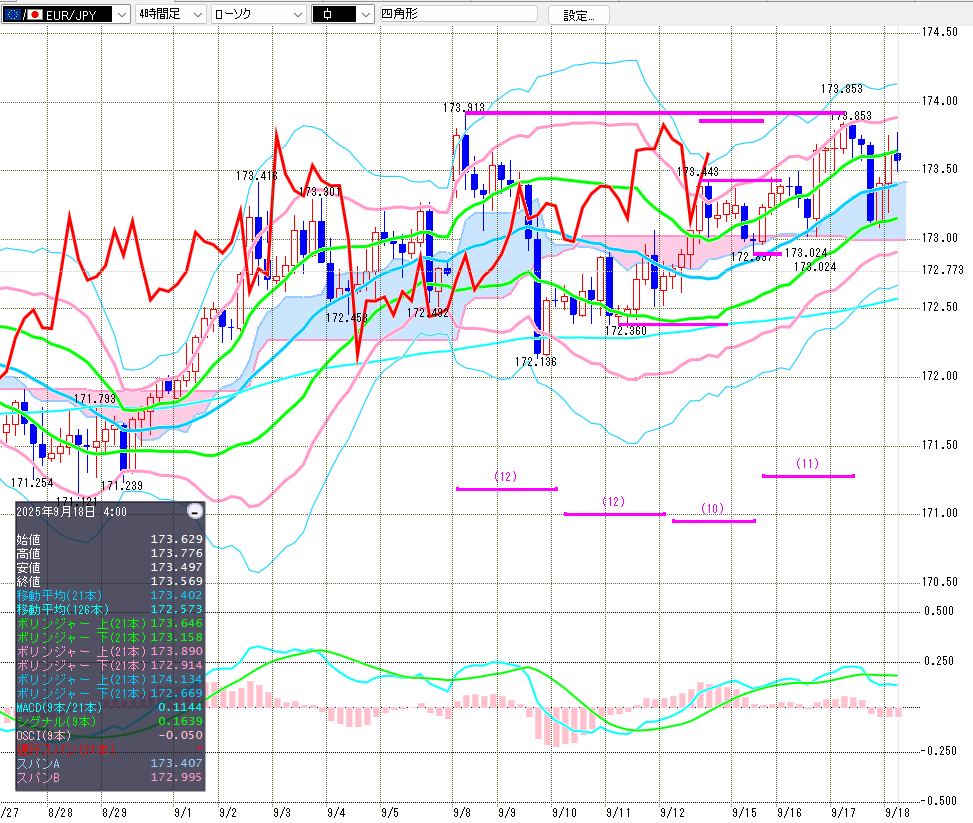Open the EUR/JPY currency pair dropdown
This screenshot has width=973, height=823.
122,15
